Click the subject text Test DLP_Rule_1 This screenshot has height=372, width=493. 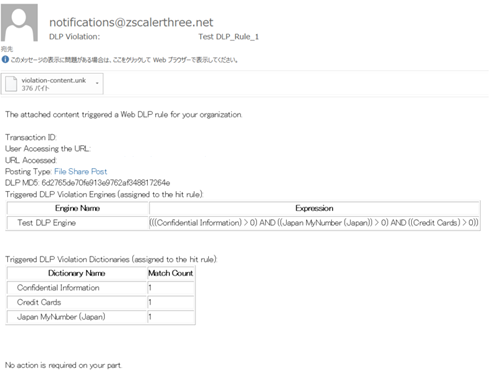[x=228, y=37]
